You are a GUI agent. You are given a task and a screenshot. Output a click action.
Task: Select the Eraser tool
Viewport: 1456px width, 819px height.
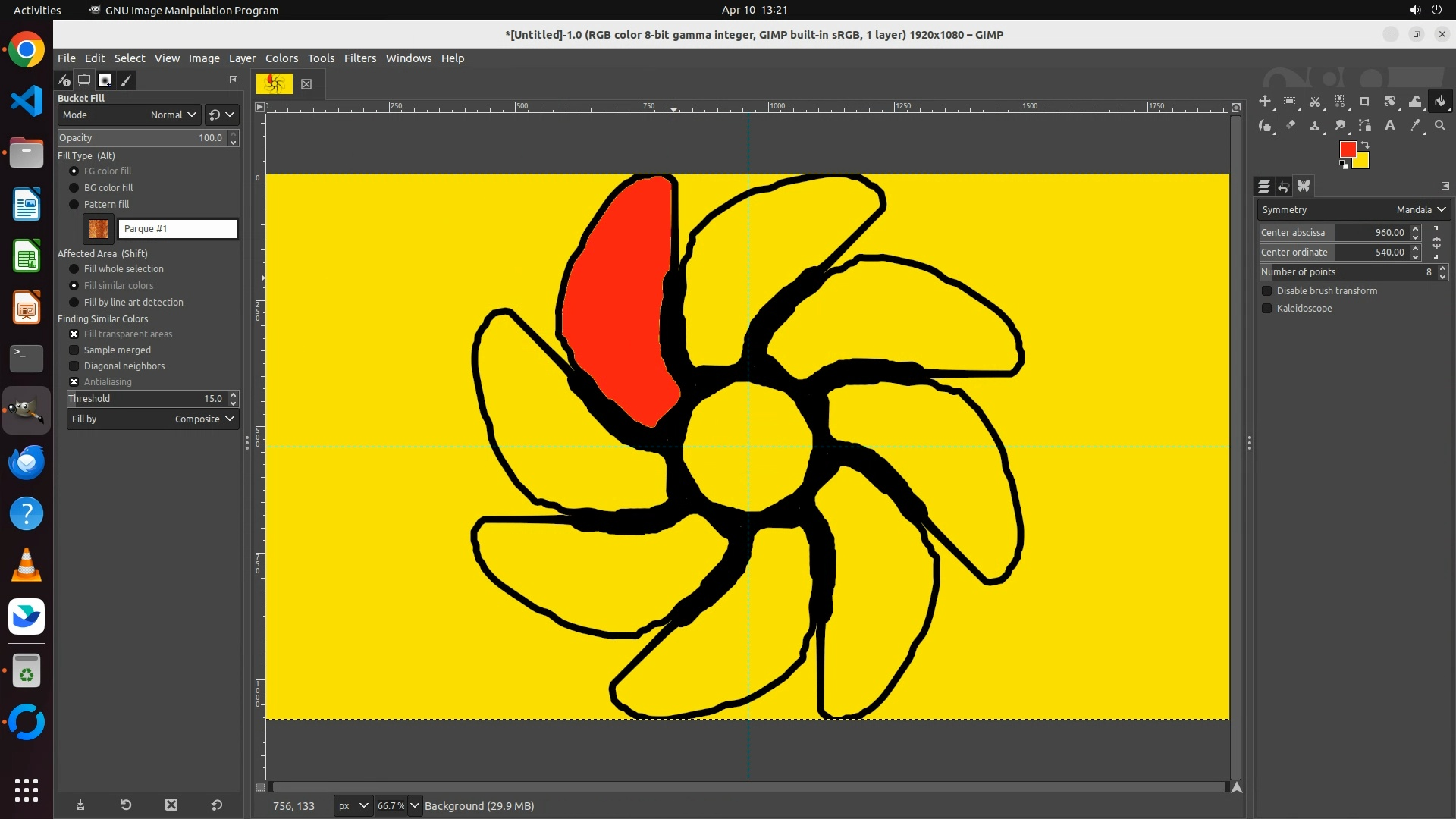pyautogui.click(x=1290, y=126)
